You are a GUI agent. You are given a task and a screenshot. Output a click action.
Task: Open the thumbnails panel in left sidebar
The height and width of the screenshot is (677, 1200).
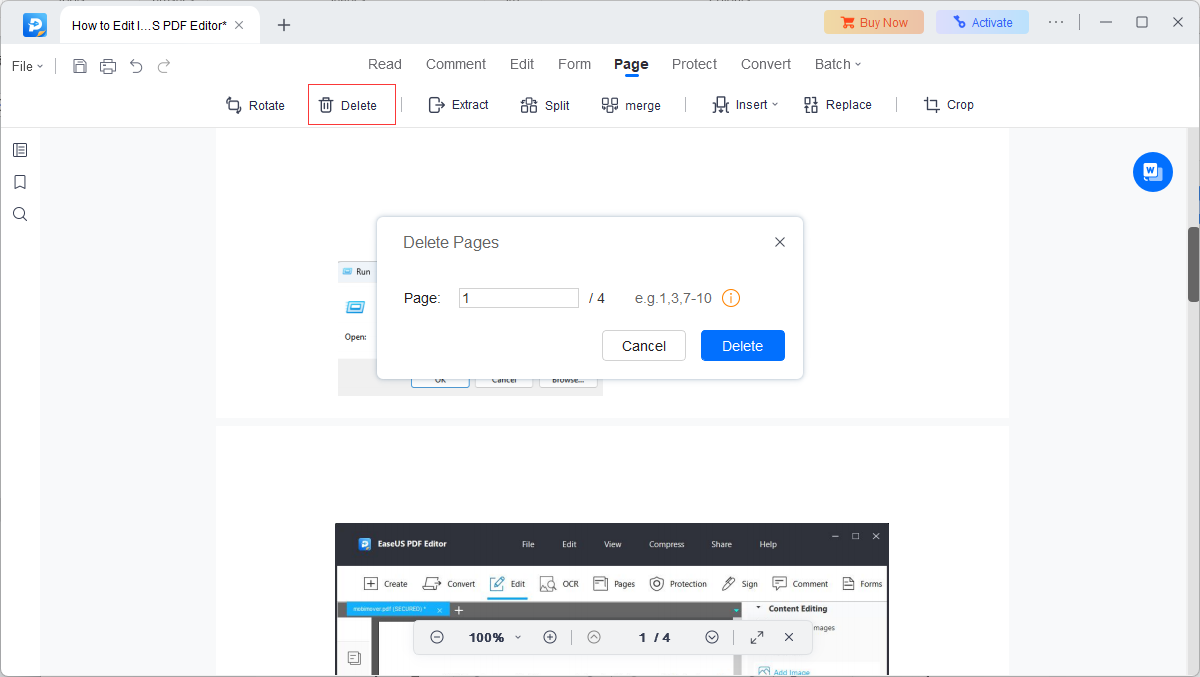[20, 150]
